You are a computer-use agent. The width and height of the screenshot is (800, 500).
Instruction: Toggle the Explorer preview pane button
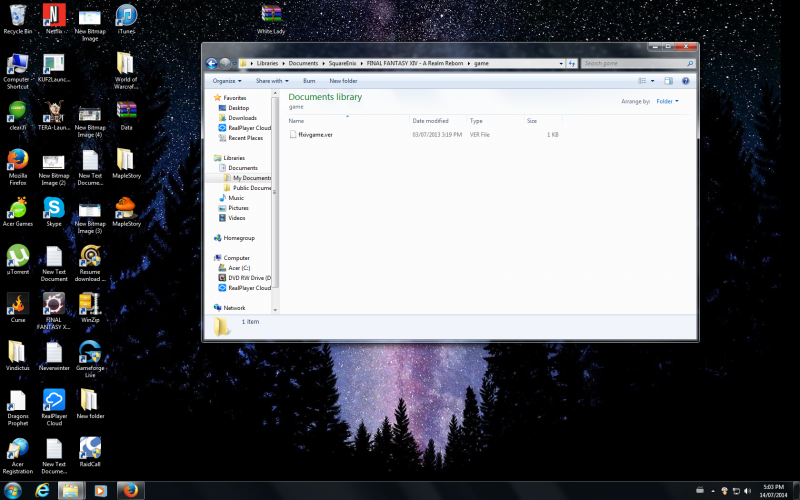pos(668,81)
